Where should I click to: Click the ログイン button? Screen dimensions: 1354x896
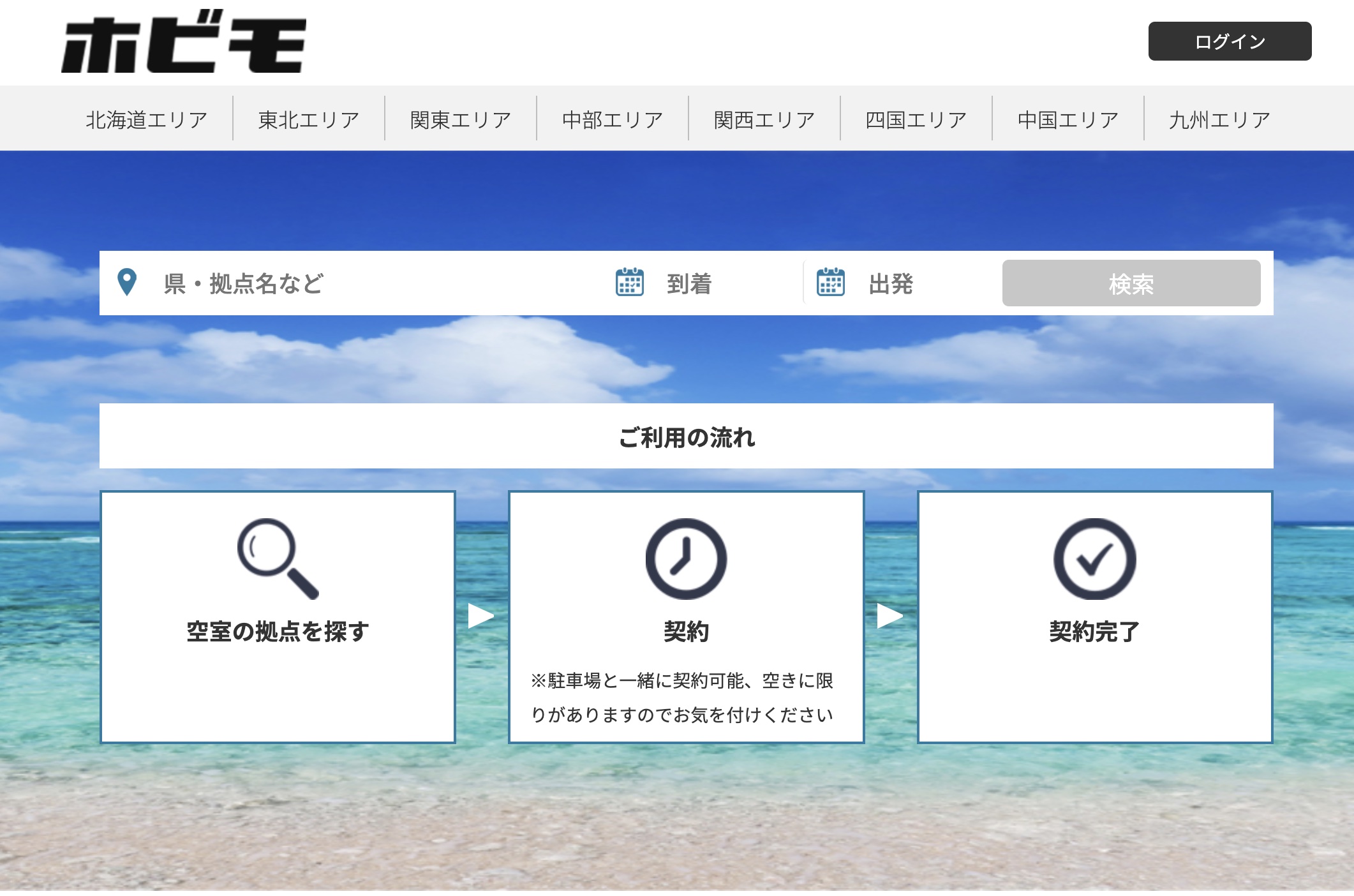pos(1230,41)
